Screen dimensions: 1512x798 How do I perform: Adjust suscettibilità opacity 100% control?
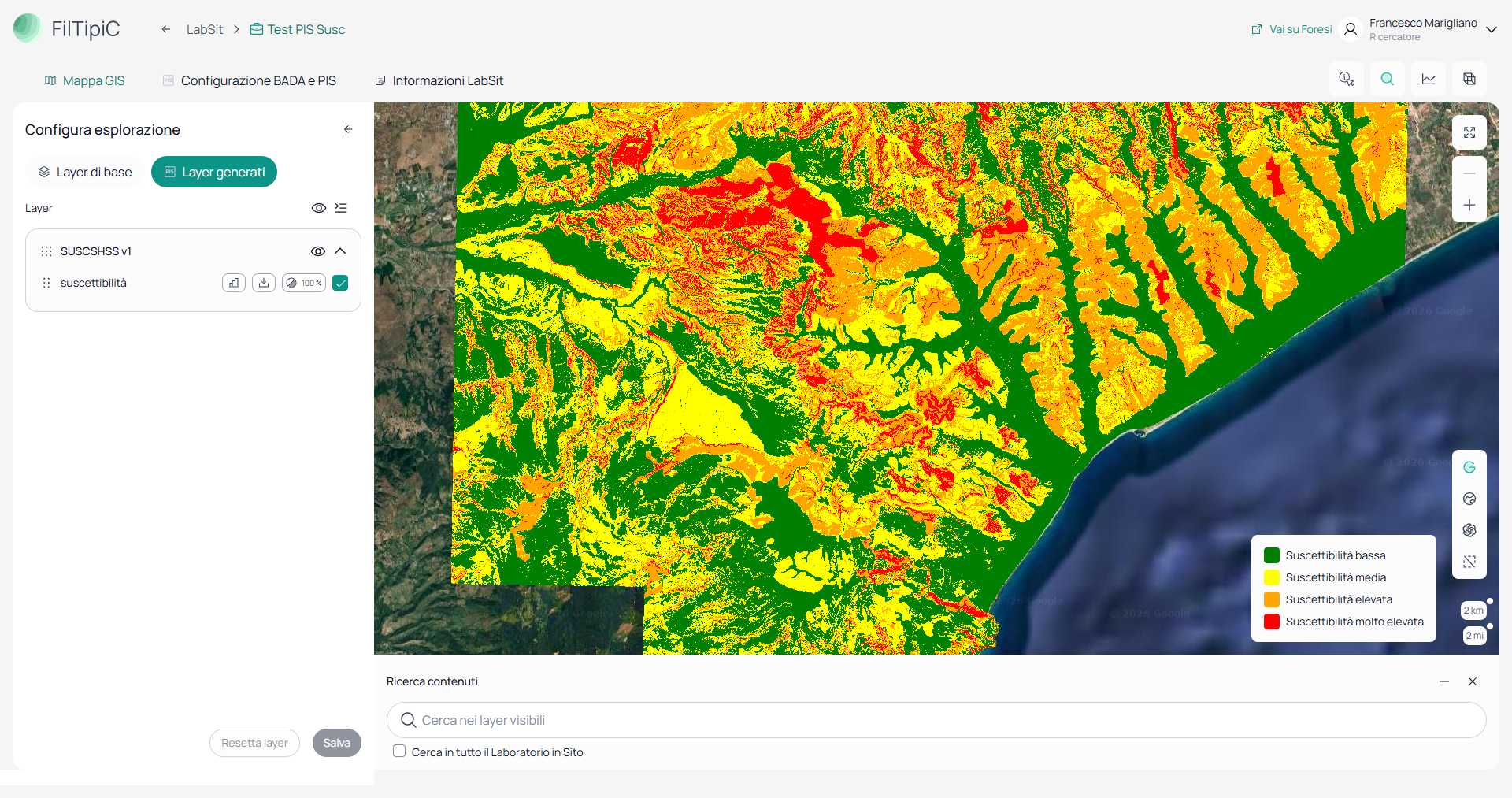(304, 283)
